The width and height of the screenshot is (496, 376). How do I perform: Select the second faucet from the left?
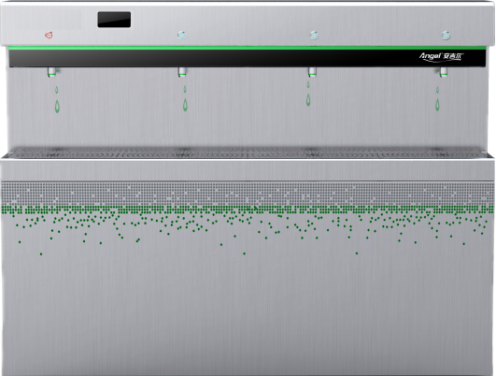(x=182, y=72)
